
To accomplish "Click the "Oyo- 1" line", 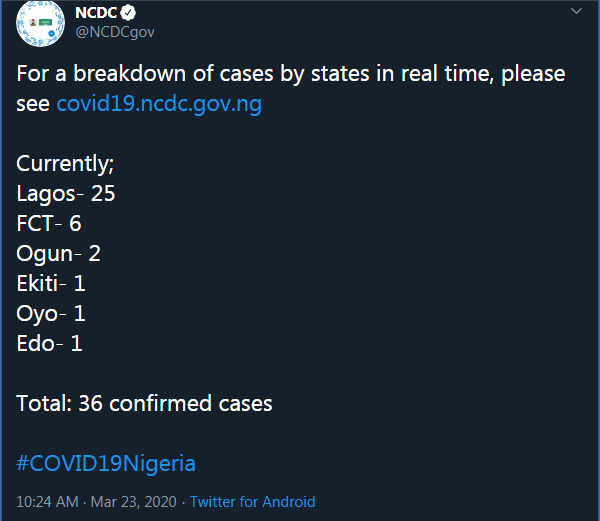I will 51,314.
